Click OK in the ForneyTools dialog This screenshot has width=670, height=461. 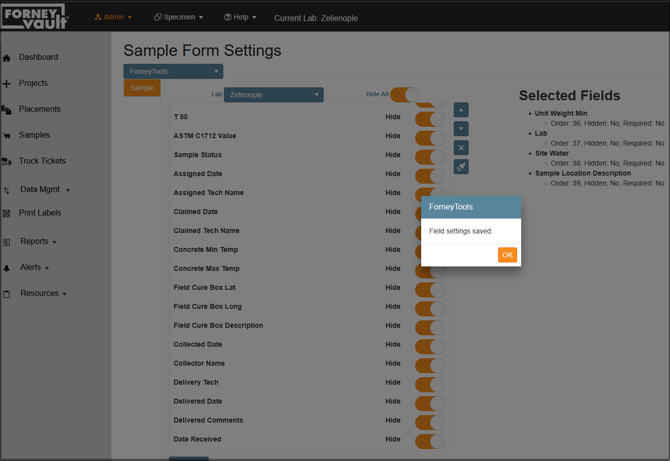click(x=507, y=255)
